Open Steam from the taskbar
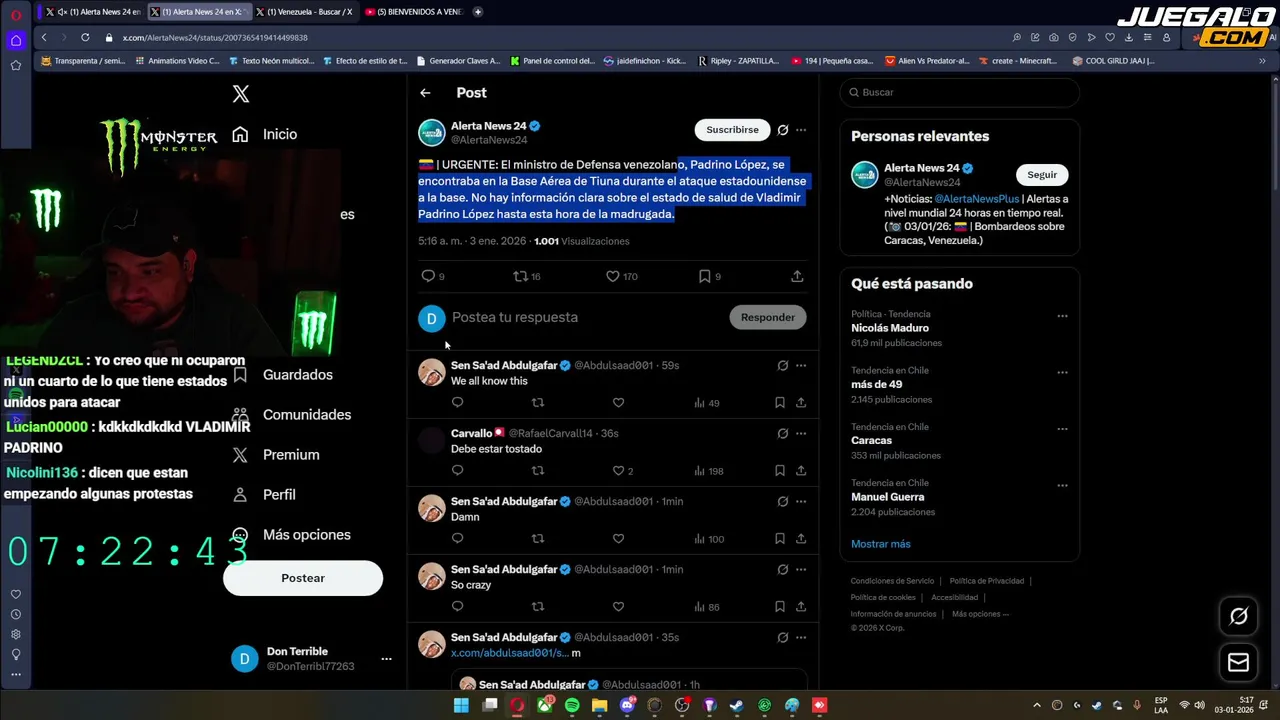 pyautogui.click(x=737, y=705)
